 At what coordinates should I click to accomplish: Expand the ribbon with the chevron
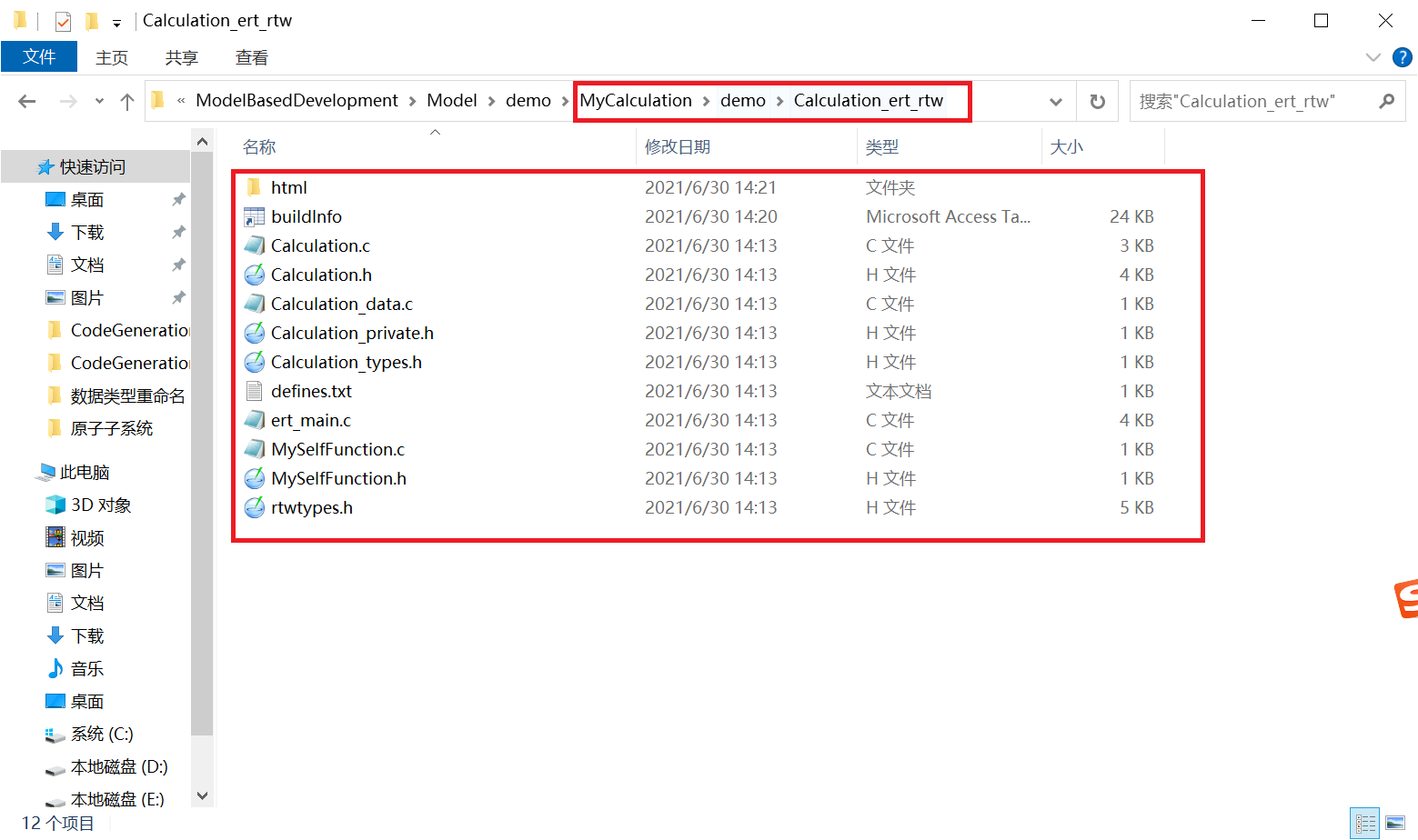pos(1373,57)
